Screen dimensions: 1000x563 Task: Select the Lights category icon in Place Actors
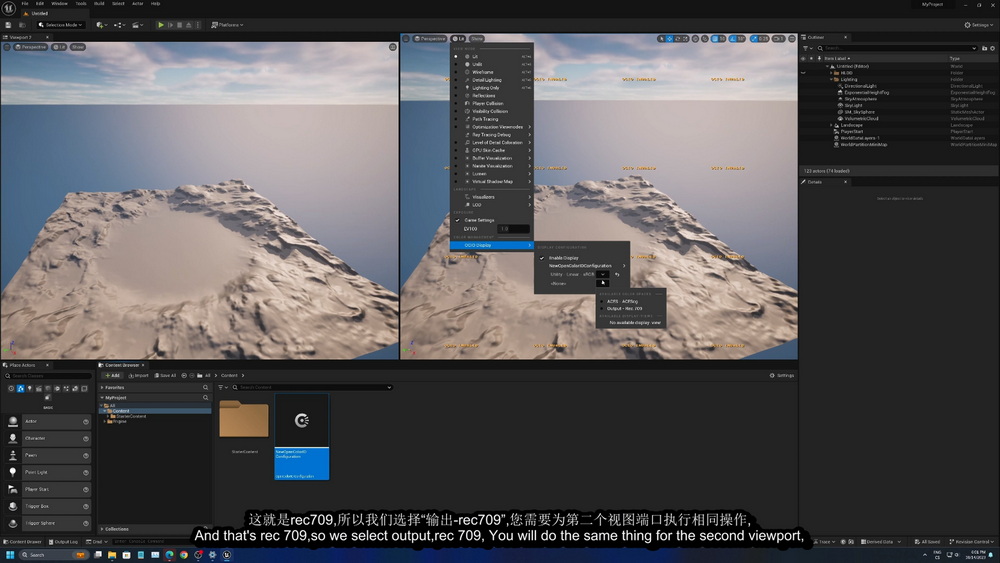[x=29, y=388]
